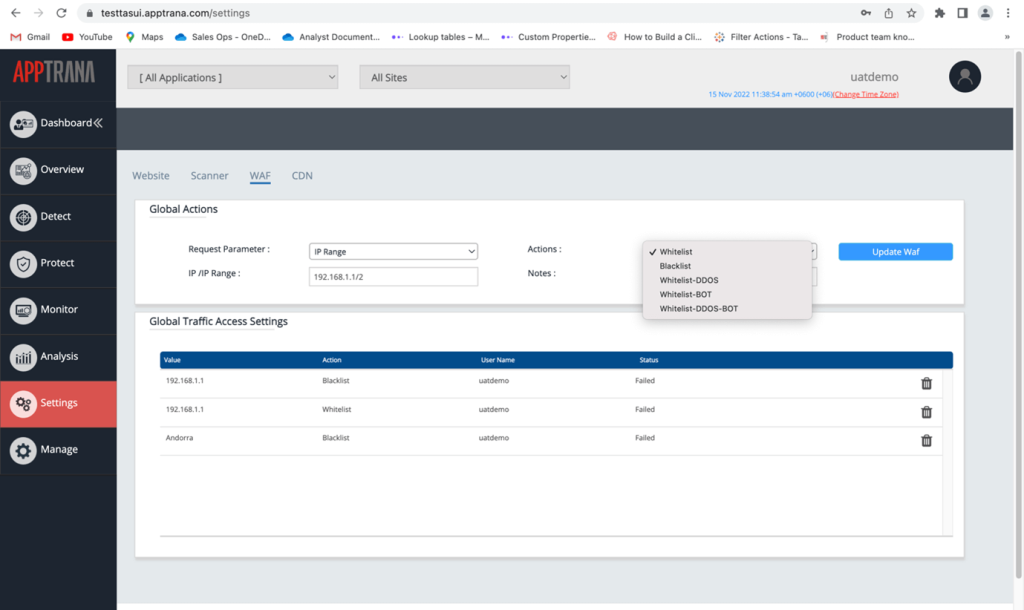
Task: Delete the Andorra blacklist entry via trash icon
Action: click(x=925, y=440)
